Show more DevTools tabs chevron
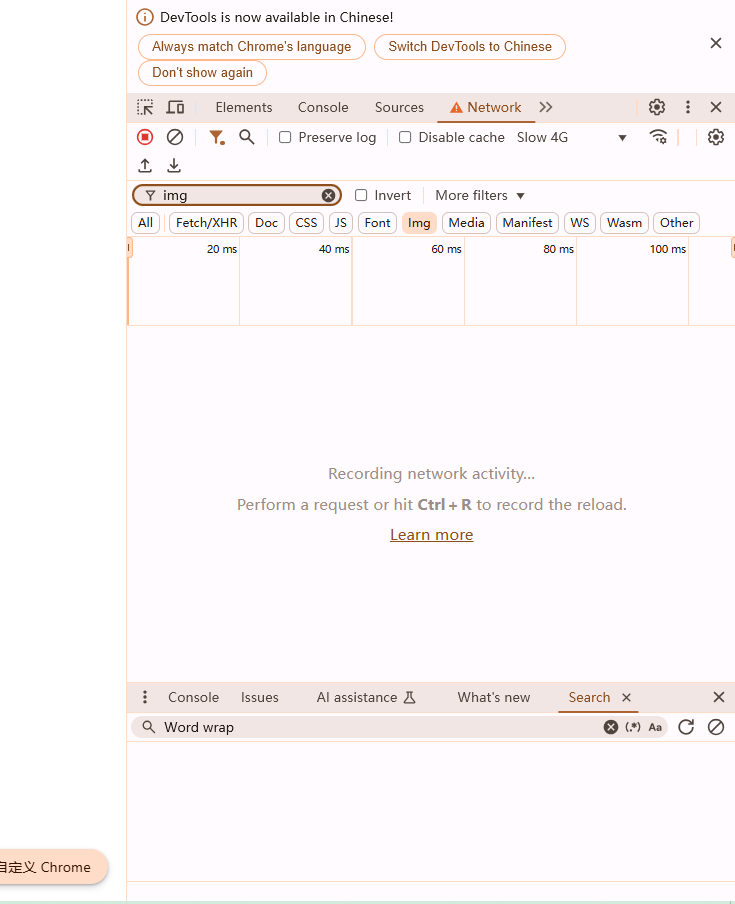 pos(546,107)
